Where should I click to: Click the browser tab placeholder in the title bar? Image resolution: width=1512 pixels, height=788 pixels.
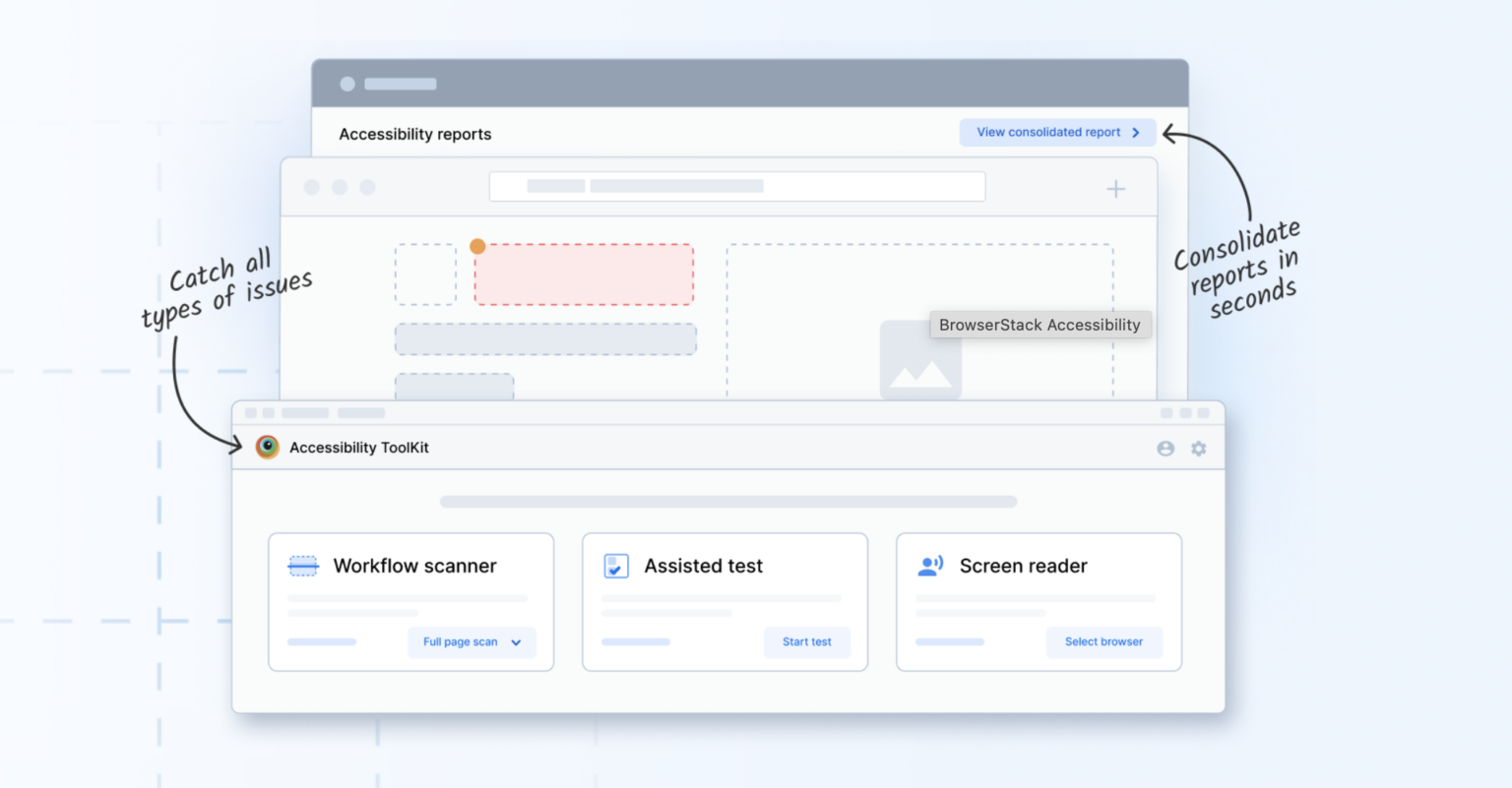coord(400,84)
